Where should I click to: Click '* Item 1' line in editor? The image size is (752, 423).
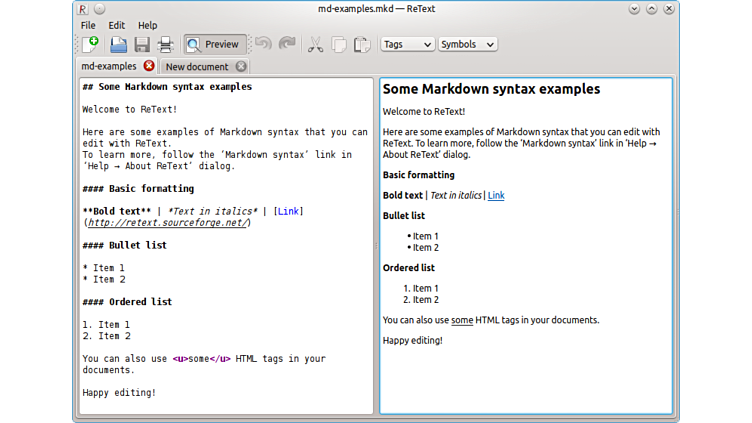point(104,268)
